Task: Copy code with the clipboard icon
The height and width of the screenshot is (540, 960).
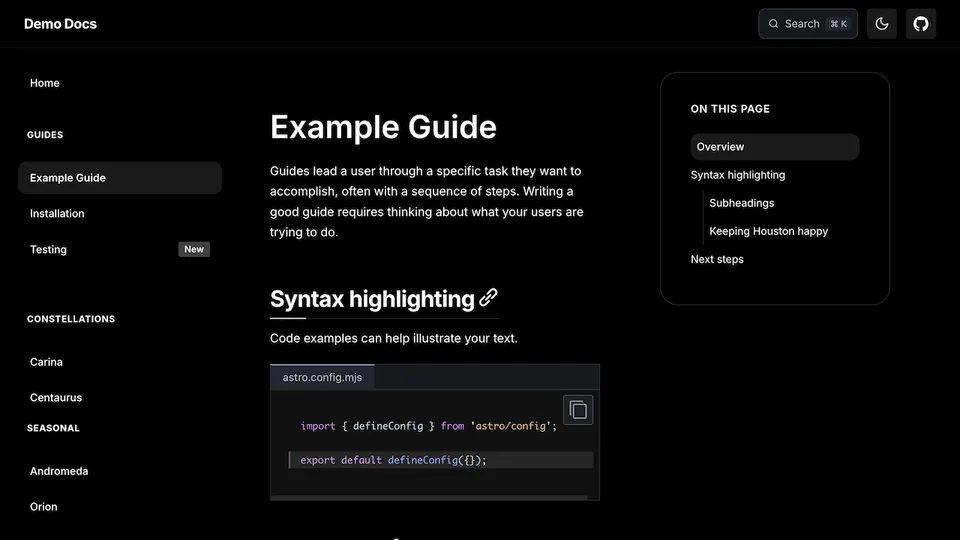Action: [578, 410]
